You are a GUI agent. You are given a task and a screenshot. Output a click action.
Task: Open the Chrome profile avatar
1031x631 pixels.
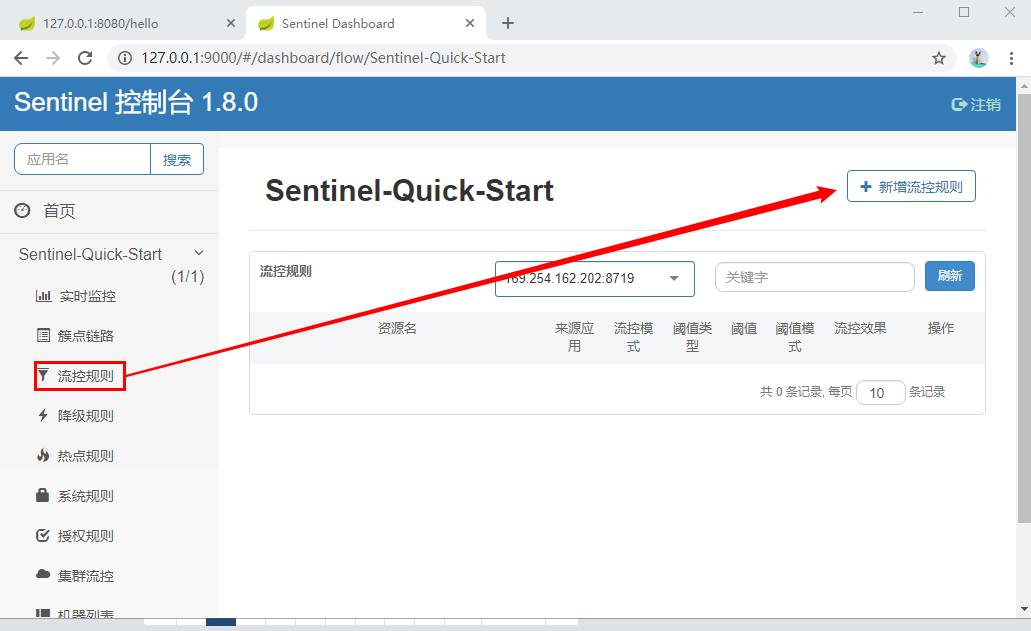(978, 58)
